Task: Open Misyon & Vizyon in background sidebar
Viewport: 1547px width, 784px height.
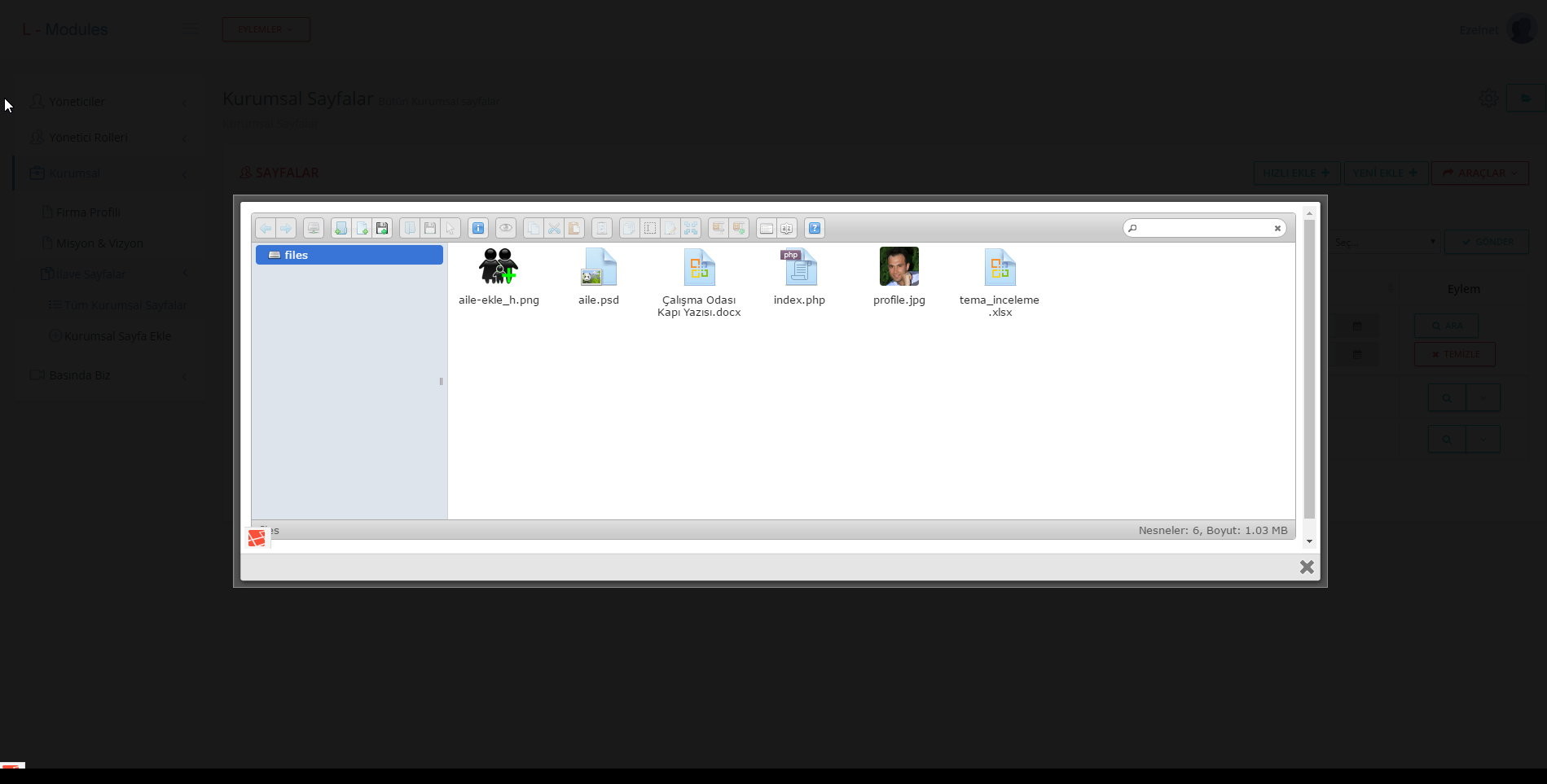Action: 99,243
